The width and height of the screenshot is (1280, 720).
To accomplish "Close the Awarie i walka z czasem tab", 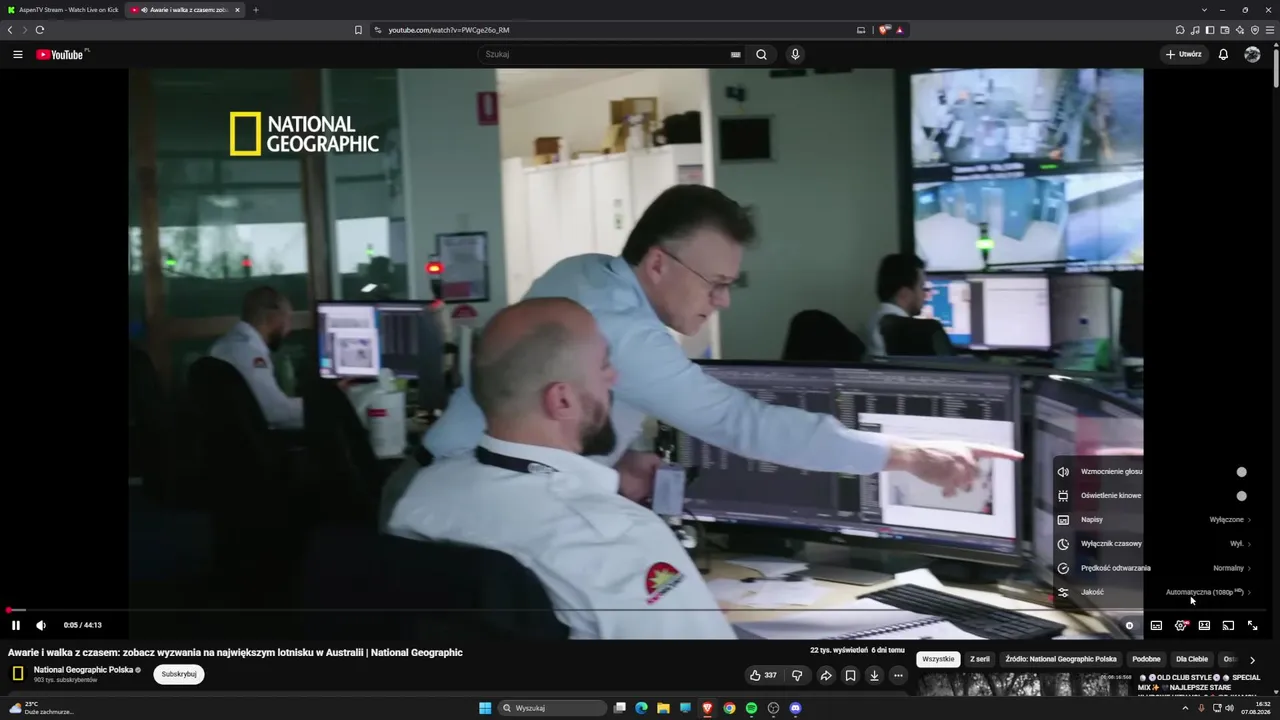I will pyautogui.click(x=237, y=10).
